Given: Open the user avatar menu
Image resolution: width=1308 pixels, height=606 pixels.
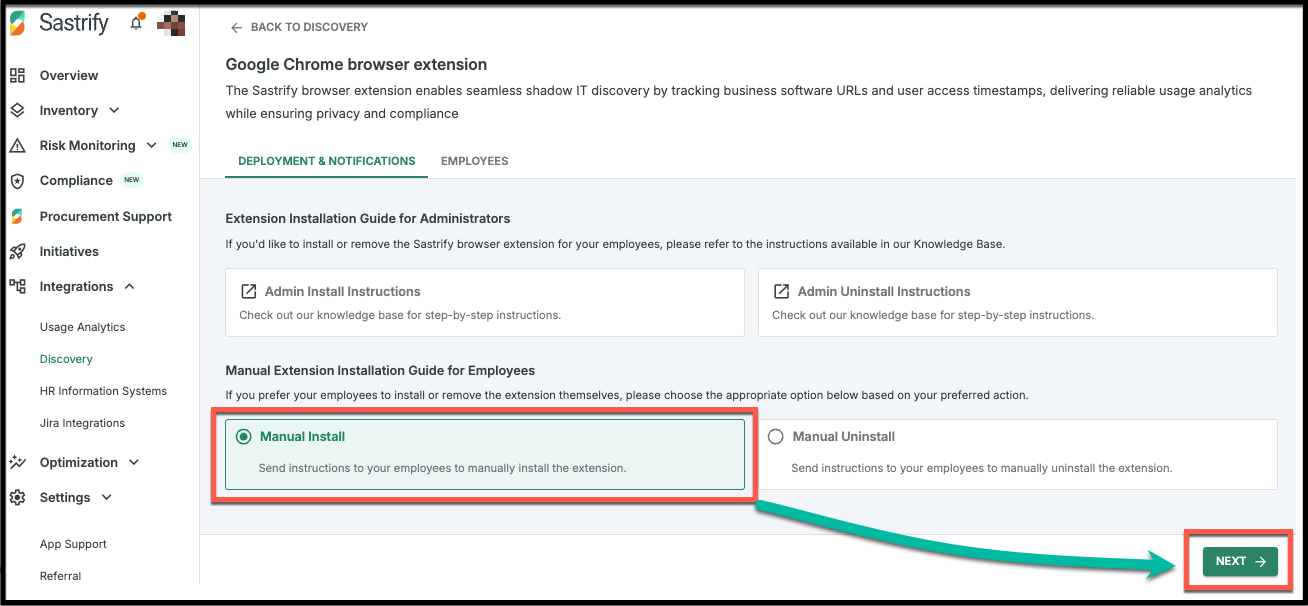Looking at the screenshot, I should (x=171, y=22).
